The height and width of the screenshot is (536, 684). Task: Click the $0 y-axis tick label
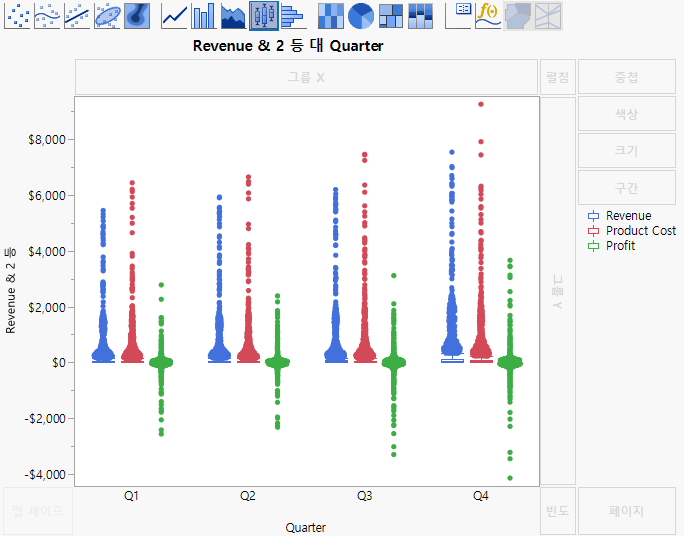(59, 362)
